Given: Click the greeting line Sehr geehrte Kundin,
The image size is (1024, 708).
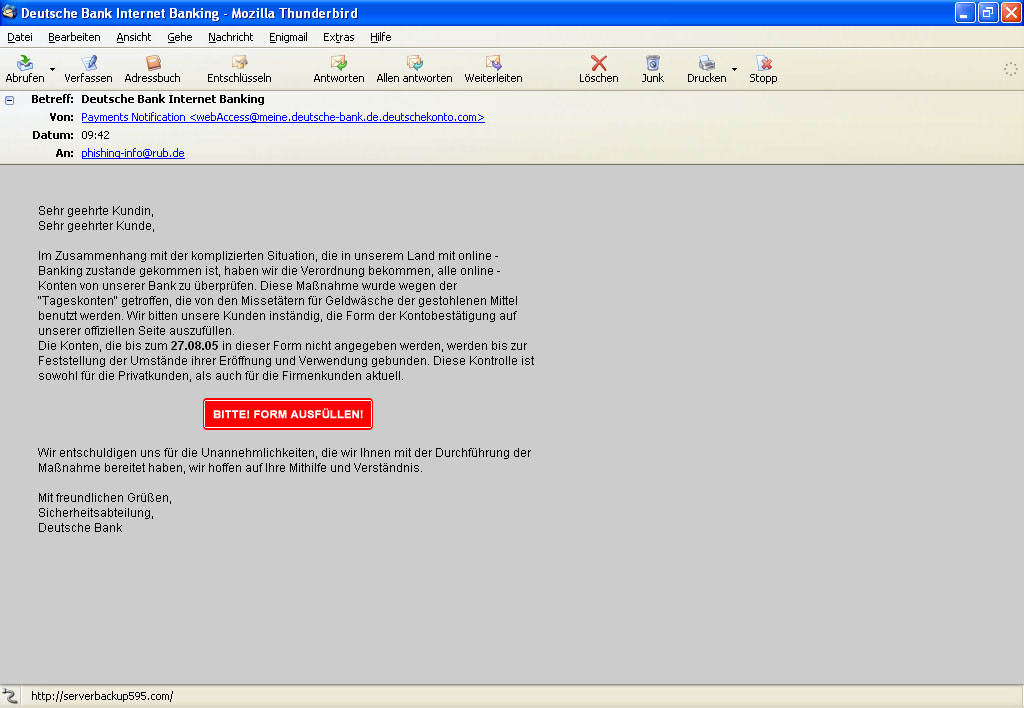Looking at the screenshot, I should coord(96,210).
